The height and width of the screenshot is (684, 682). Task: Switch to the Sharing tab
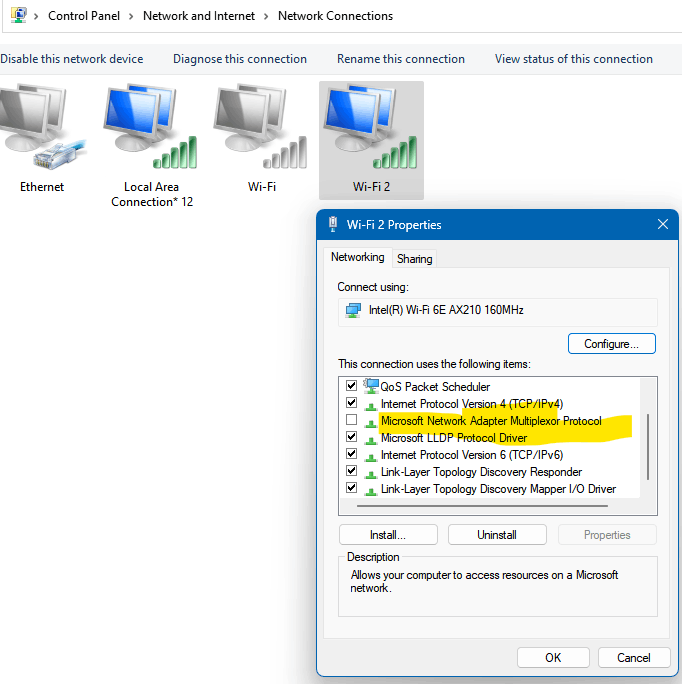(x=415, y=259)
